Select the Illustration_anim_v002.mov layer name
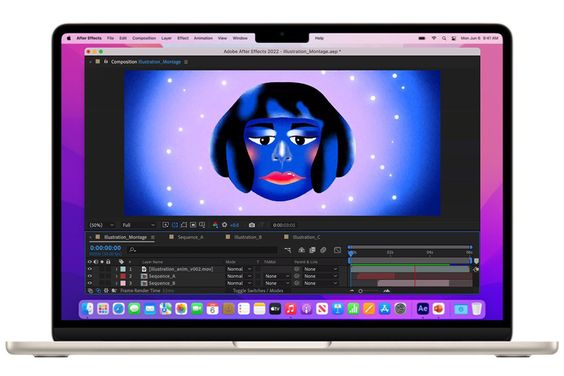Viewport: 564px width, 376px height. tap(181, 269)
